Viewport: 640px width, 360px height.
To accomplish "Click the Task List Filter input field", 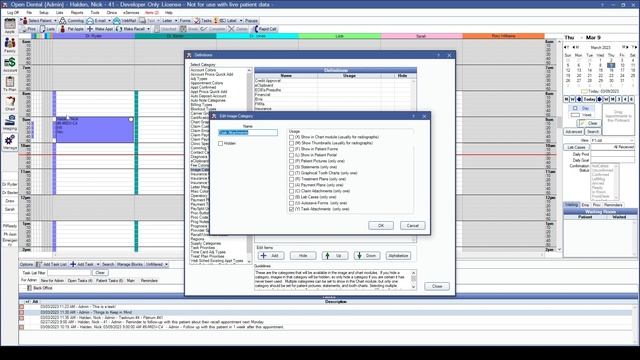I will (69, 273).
